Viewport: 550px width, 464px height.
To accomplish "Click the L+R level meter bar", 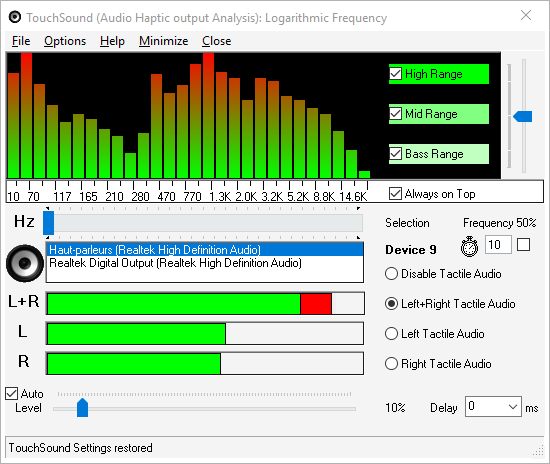I will click(205, 304).
